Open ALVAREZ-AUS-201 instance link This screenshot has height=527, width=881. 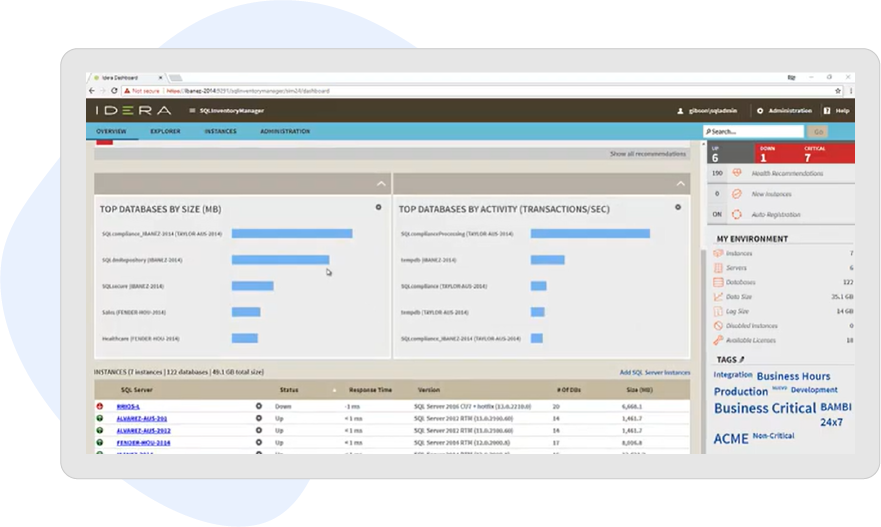coord(142,419)
